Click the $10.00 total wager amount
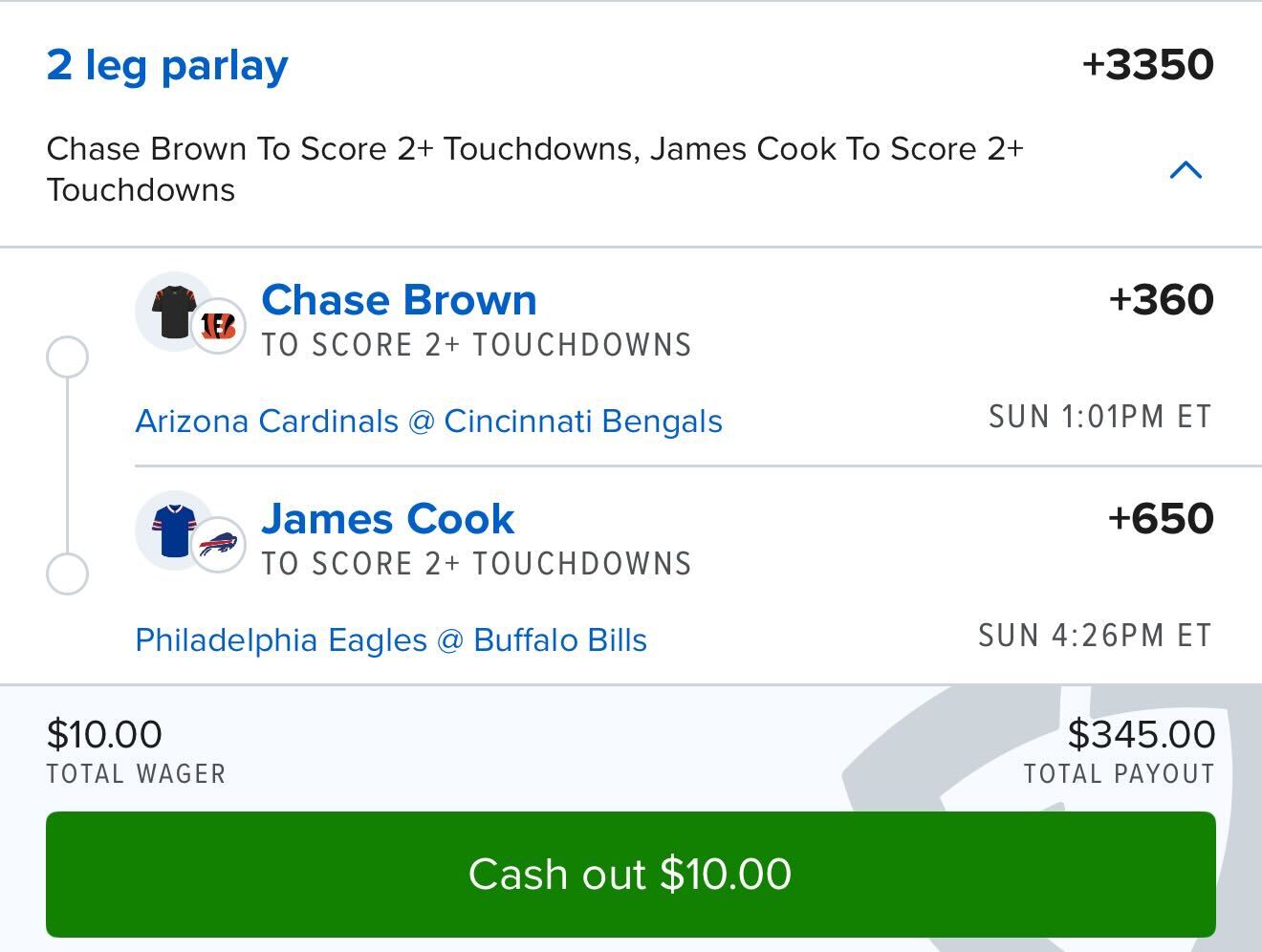Image resolution: width=1262 pixels, height=952 pixels. click(x=104, y=734)
